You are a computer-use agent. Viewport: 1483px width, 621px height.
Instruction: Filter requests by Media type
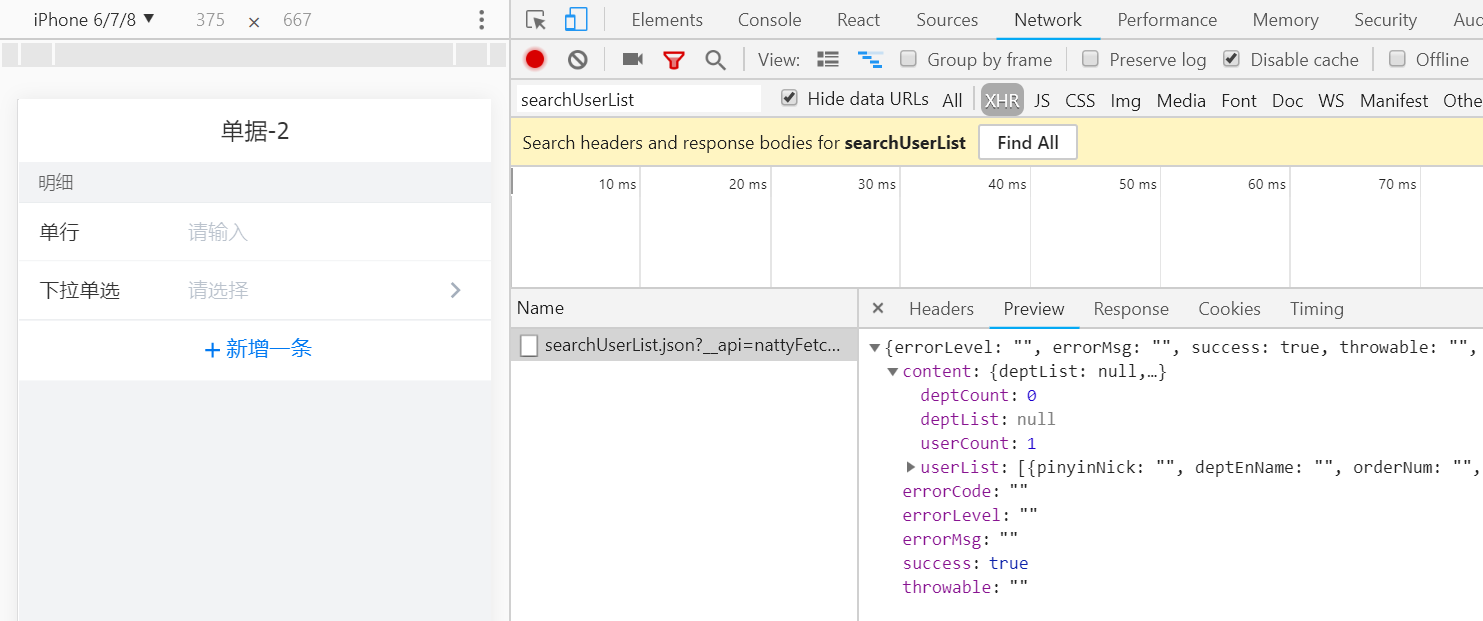click(x=1181, y=100)
